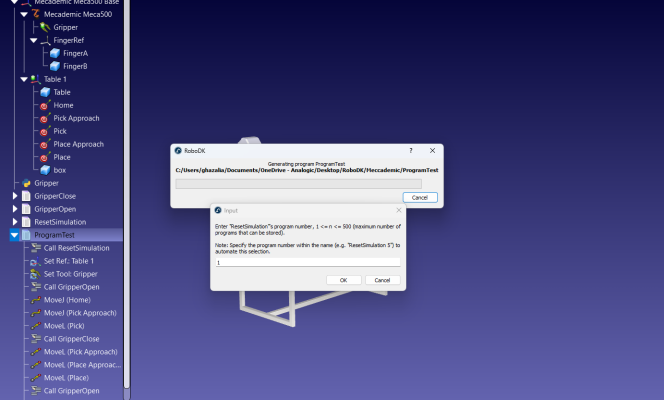Select the FingerA cube object icon
Screen dimensions: 664x400
pyautogui.click(x=55, y=53)
